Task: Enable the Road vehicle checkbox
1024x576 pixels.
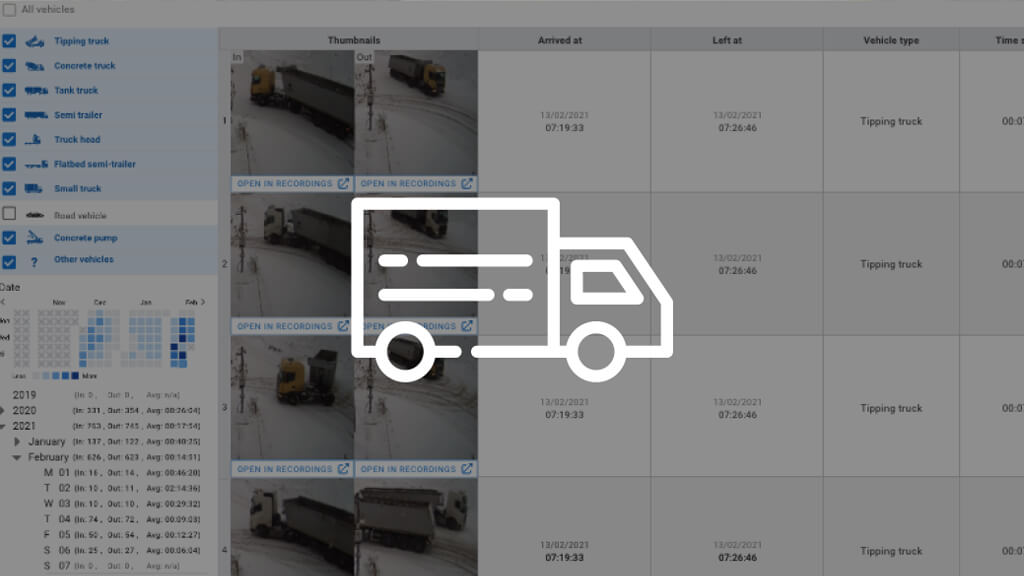Action: click(9, 214)
